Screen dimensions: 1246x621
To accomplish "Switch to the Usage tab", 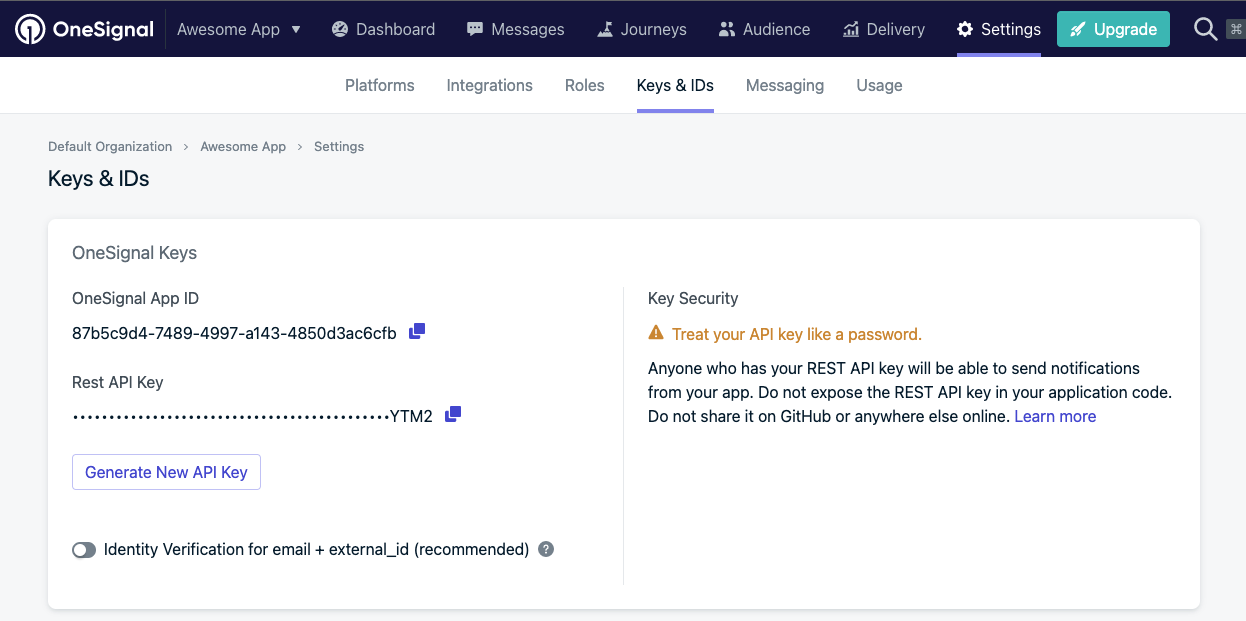I will pyautogui.click(x=879, y=85).
